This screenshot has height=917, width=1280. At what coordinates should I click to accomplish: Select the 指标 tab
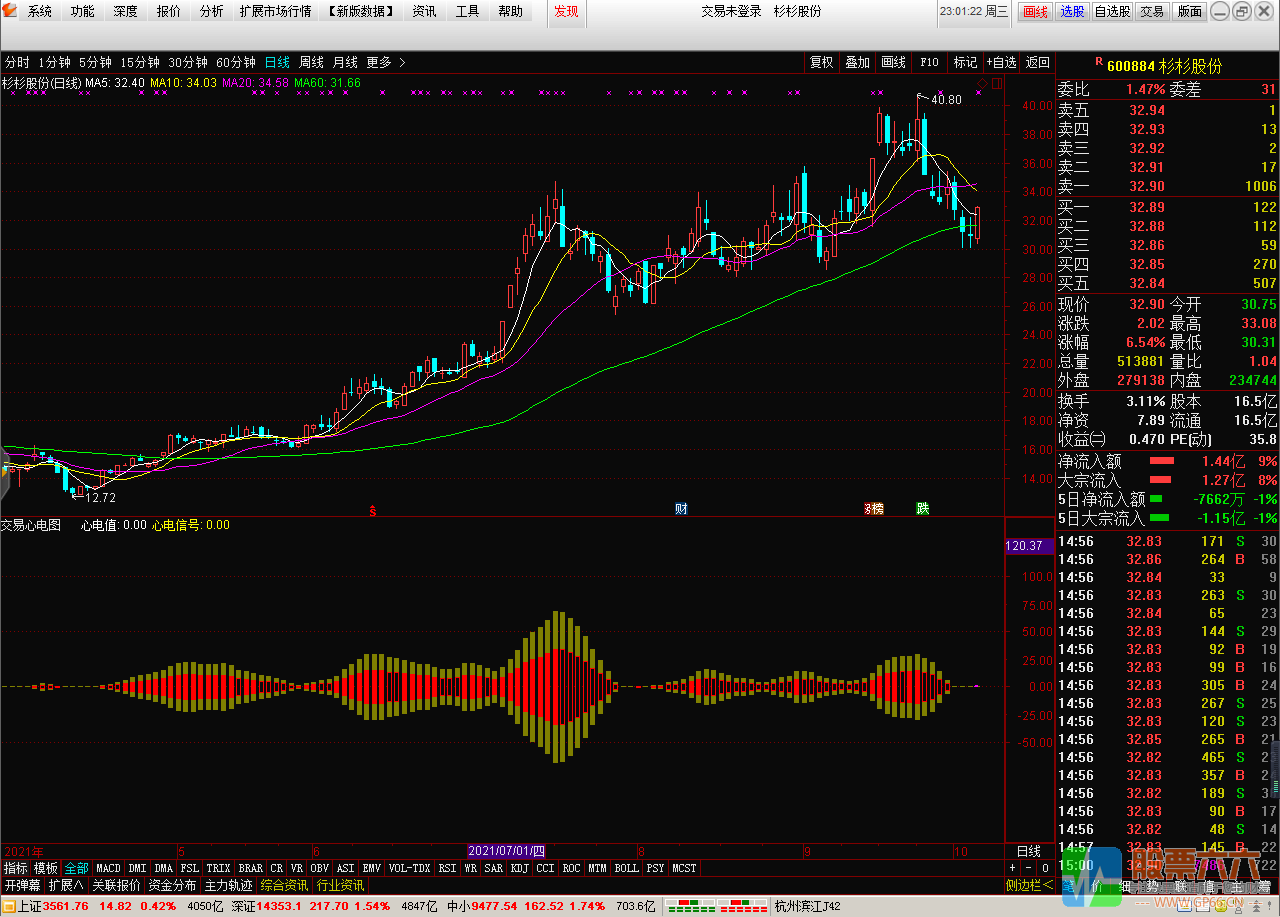pos(16,868)
